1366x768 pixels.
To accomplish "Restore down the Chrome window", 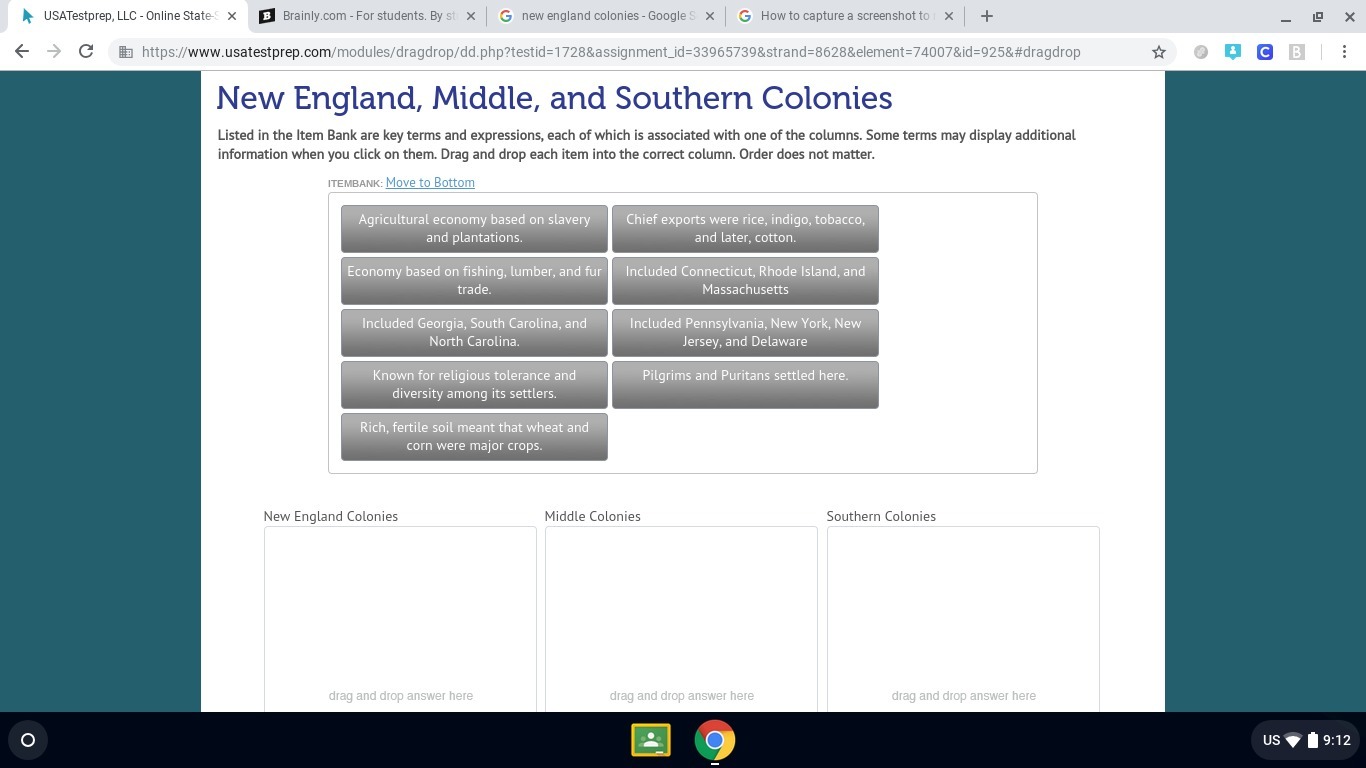I will click(x=1318, y=16).
